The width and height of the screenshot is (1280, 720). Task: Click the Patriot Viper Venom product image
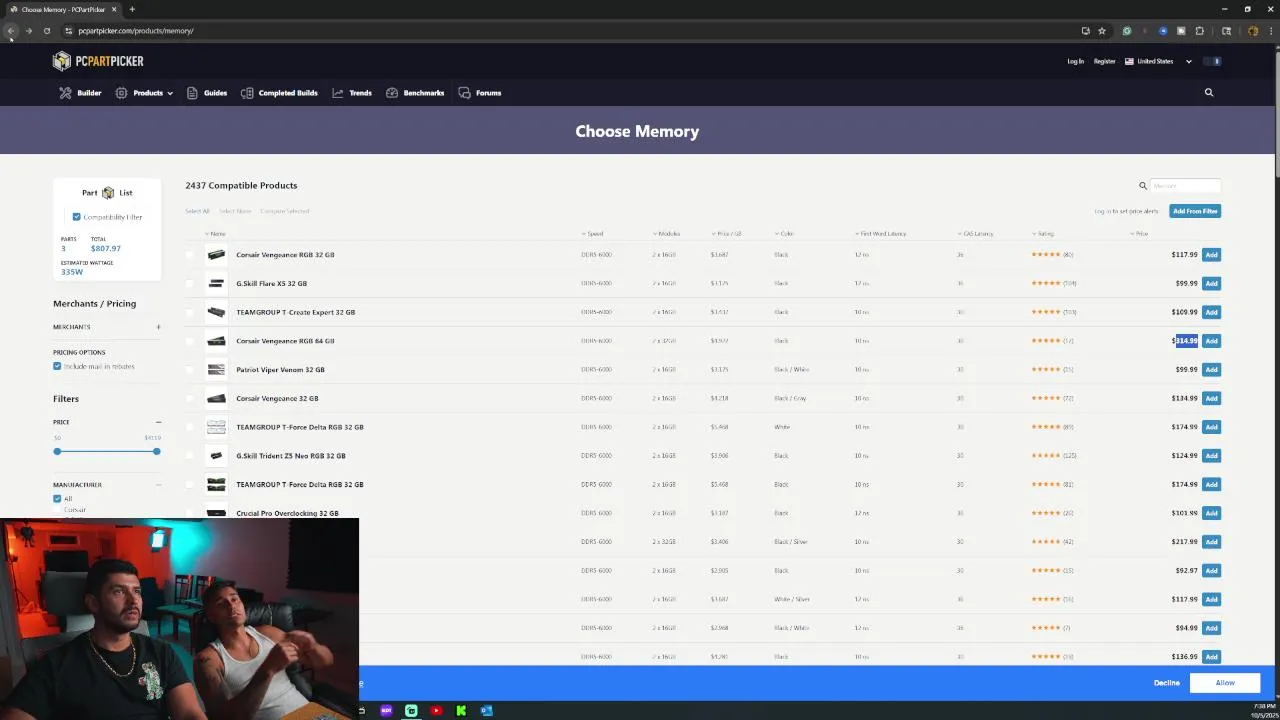[x=216, y=370]
